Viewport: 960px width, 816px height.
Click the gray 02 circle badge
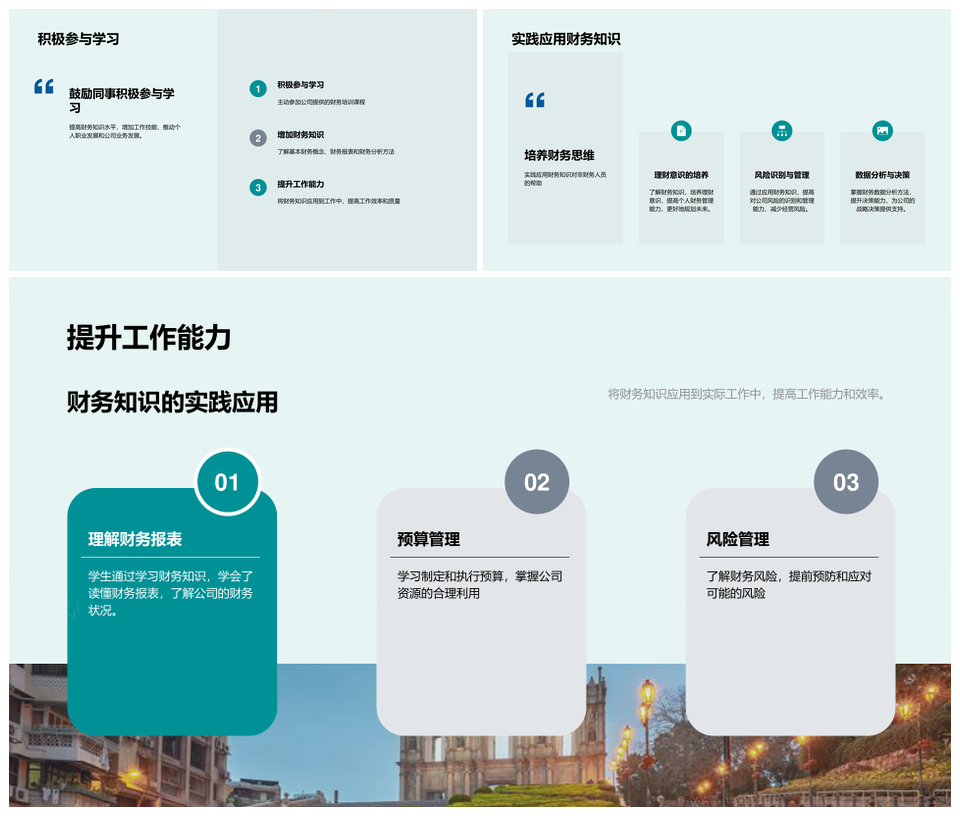537,482
